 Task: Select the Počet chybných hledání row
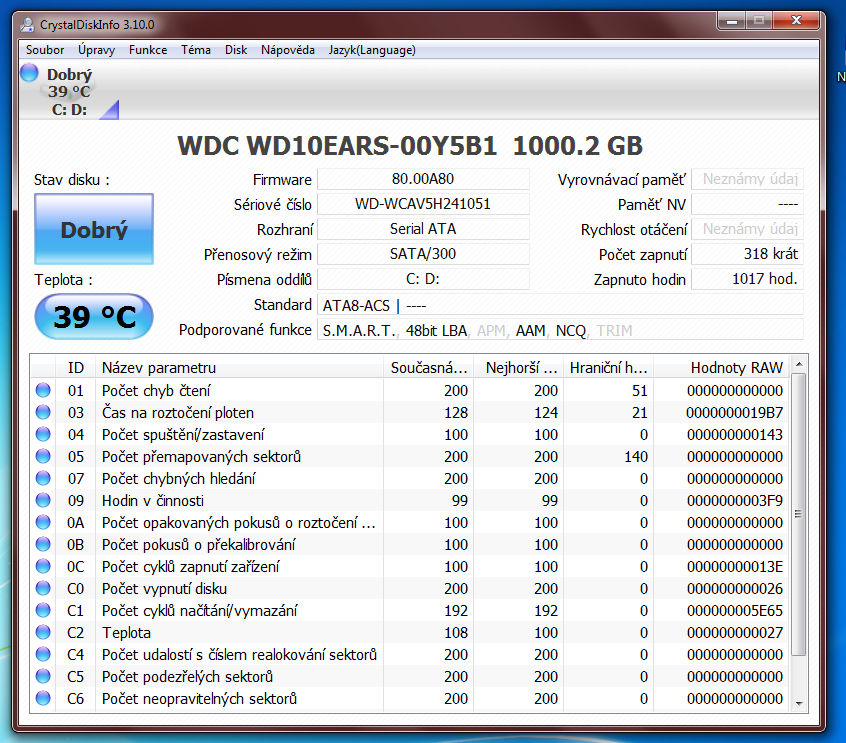coord(410,479)
